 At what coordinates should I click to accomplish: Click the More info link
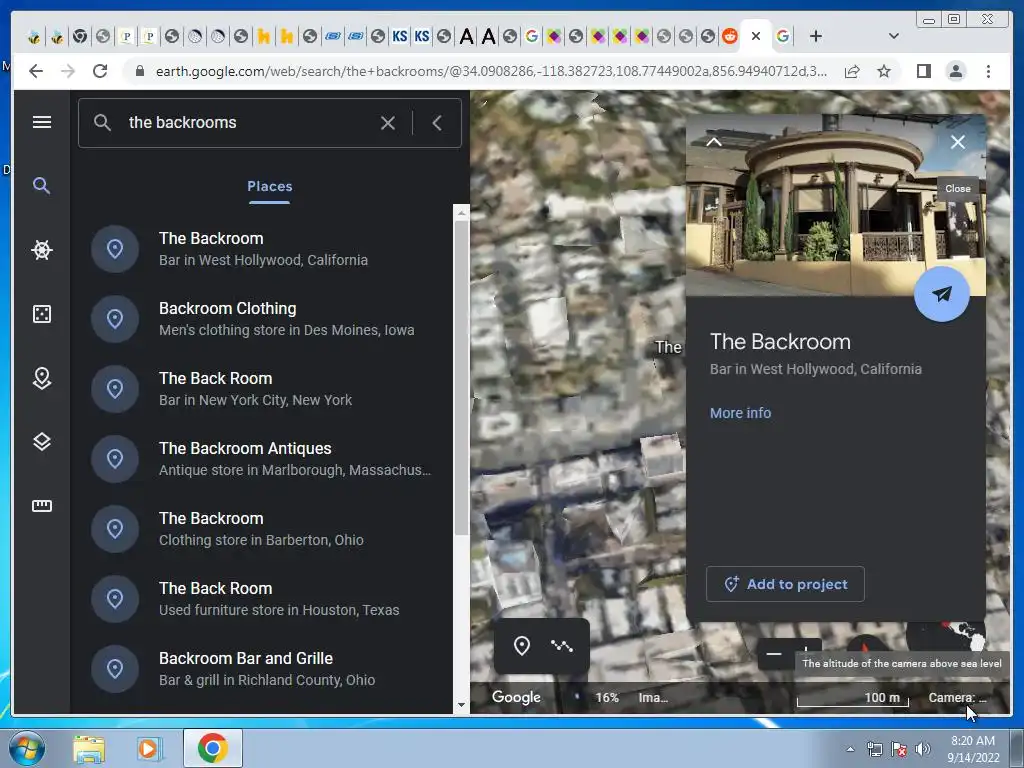(x=741, y=413)
